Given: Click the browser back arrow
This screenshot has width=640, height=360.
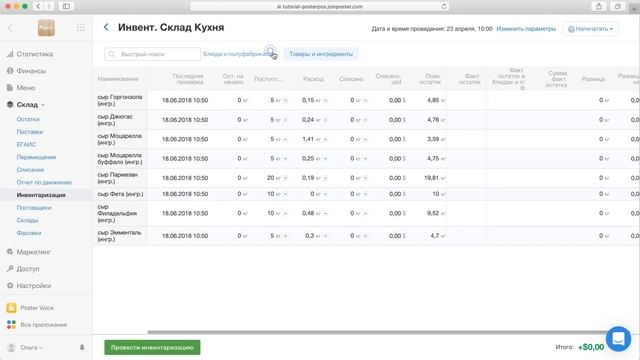Looking at the screenshot, I should [x=38, y=6].
